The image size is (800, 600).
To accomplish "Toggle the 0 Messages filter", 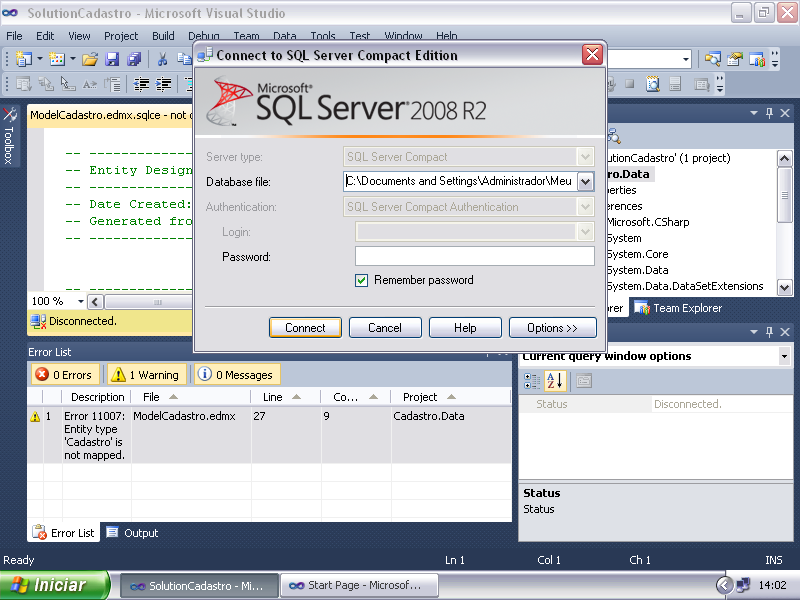I will 238,375.
